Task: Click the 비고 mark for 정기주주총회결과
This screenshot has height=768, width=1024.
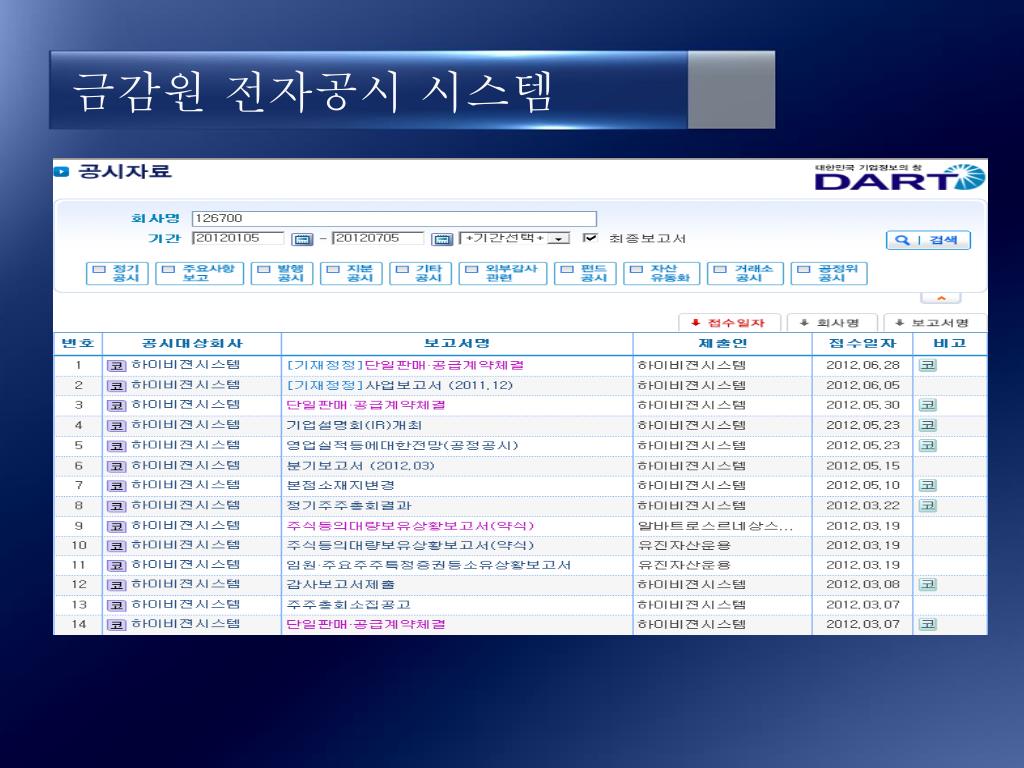Action: pyautogui.click(x=928, y=505)
